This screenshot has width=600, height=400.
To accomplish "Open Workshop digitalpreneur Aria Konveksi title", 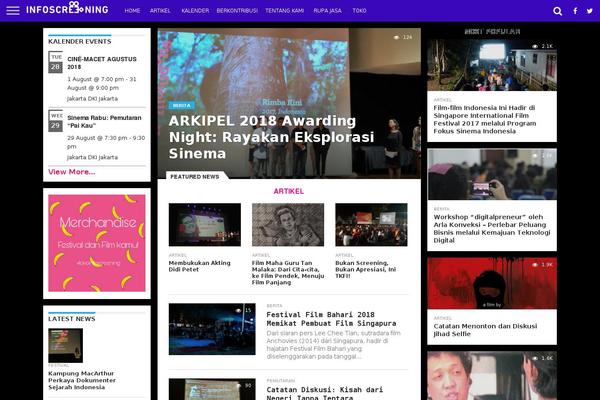I will click(x=492, y=229).
